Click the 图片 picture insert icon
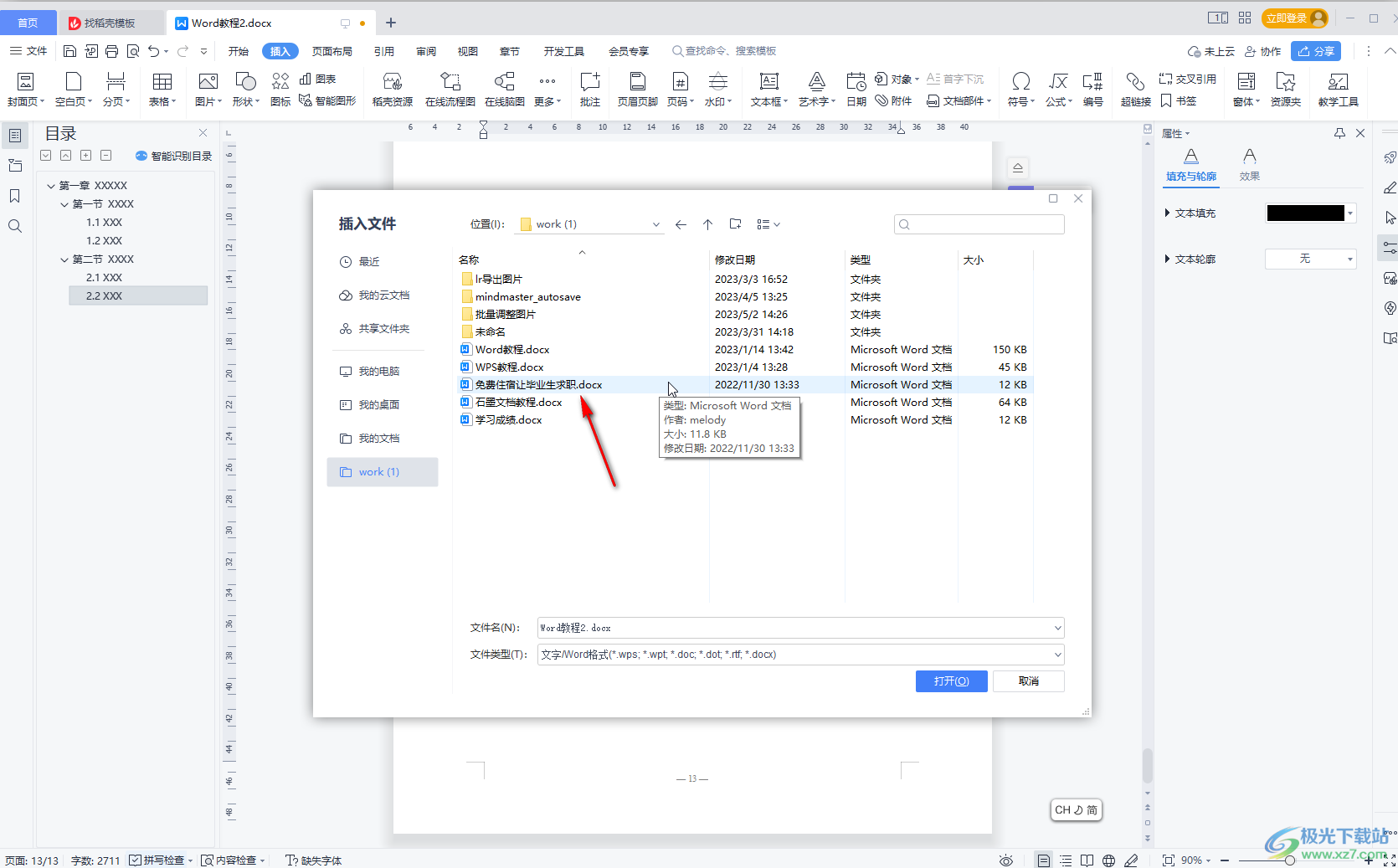Image resolution: width=1398 pixels, height=868 pixels. coord(208,81)
